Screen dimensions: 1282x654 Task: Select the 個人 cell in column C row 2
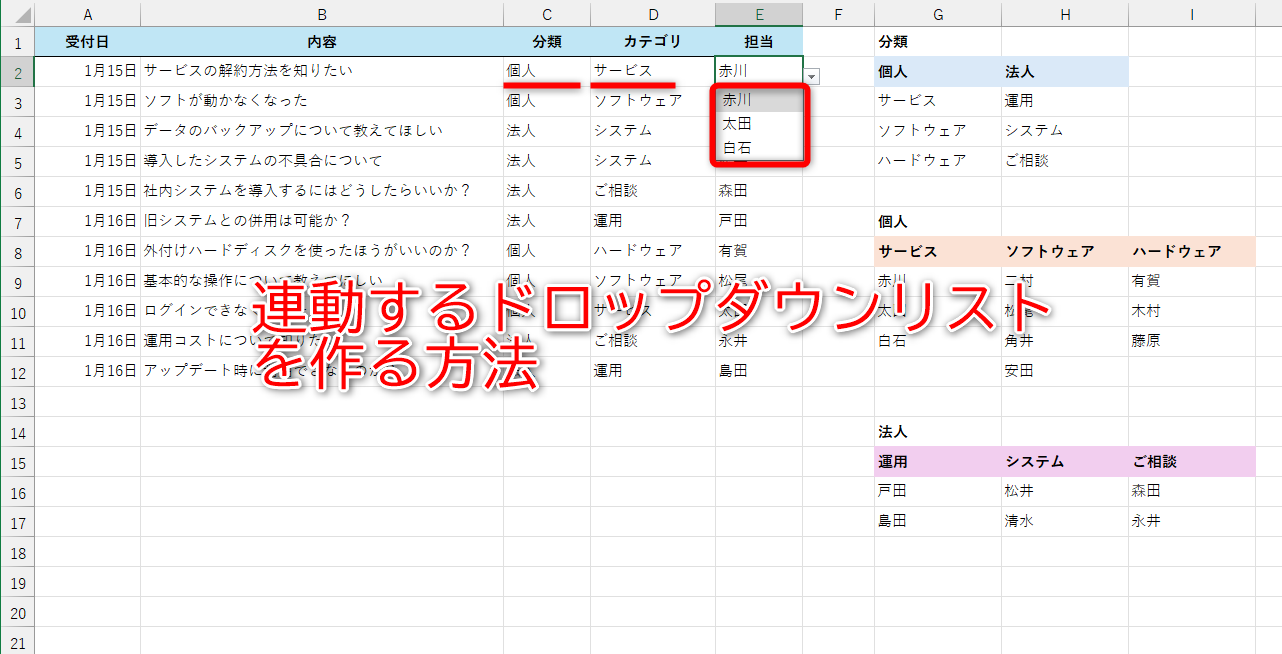(546, 72)
